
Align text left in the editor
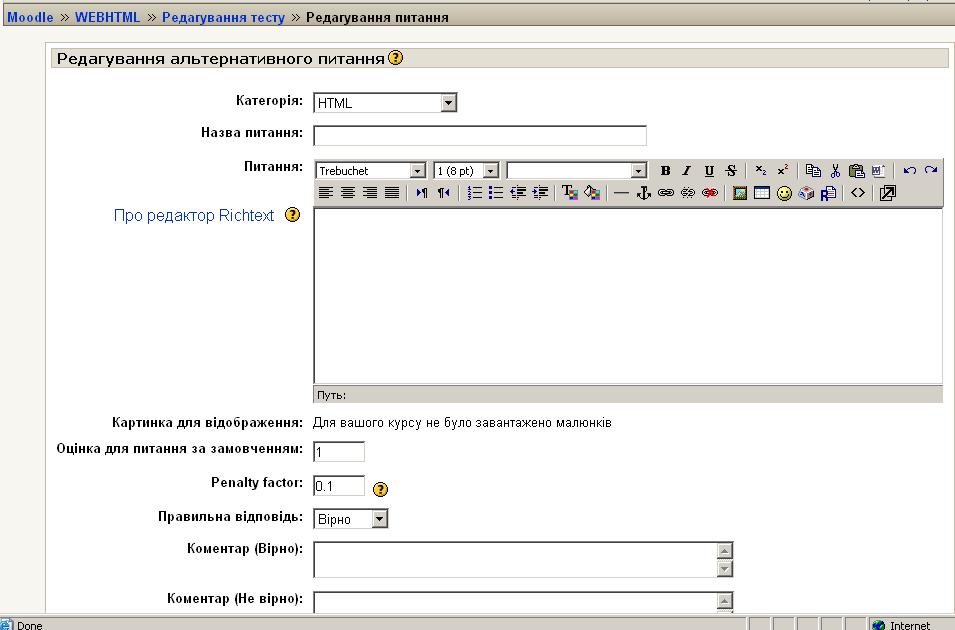[x=326, y=193]
